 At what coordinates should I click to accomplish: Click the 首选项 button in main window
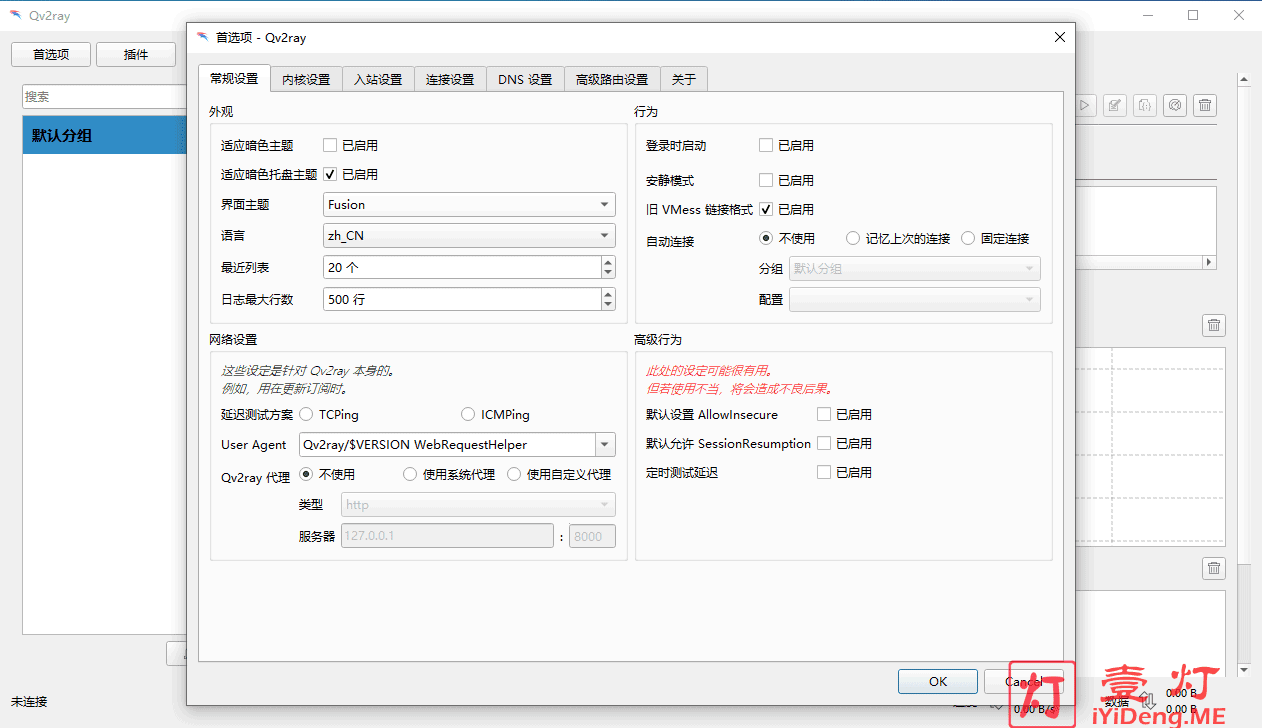click(x=51, y=55)
